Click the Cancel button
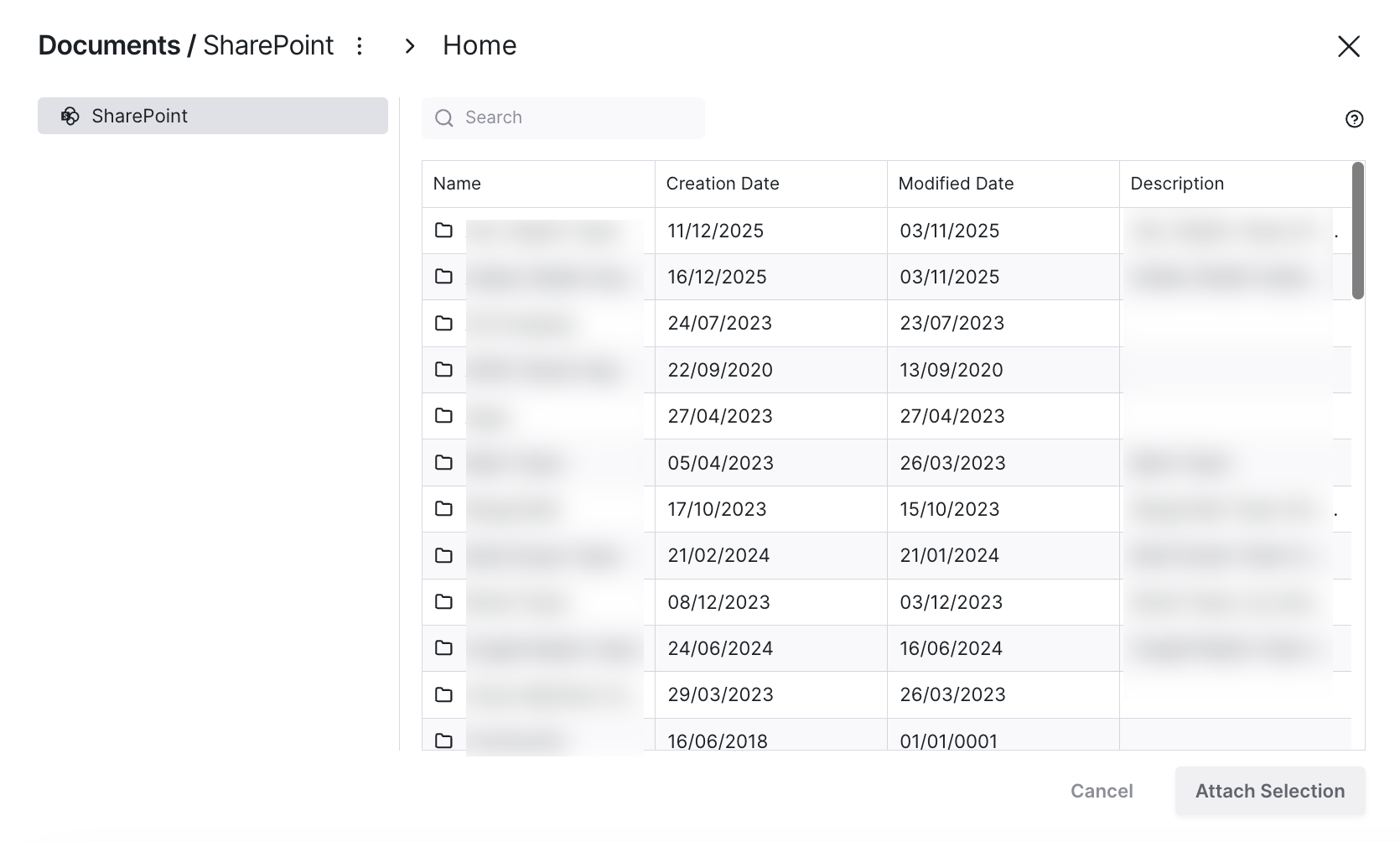Screen dimensions: 1400x842 (1102, 791)
